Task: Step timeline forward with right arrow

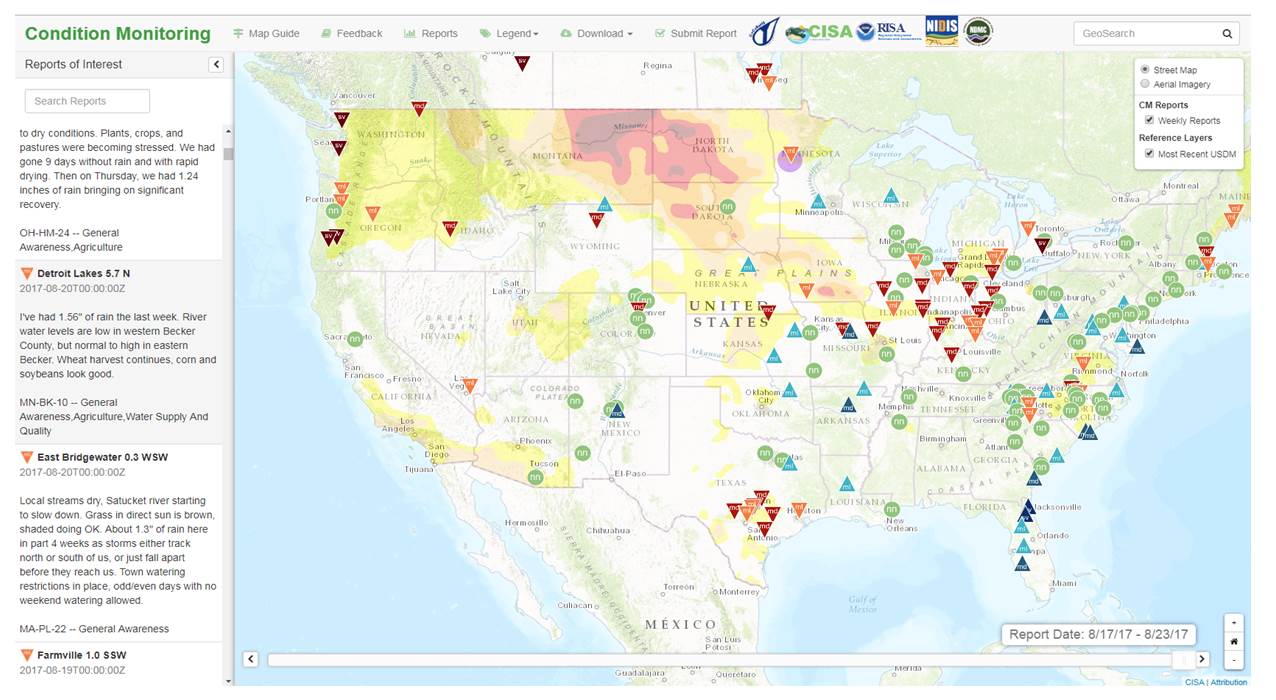Action: pos(1202,659)
